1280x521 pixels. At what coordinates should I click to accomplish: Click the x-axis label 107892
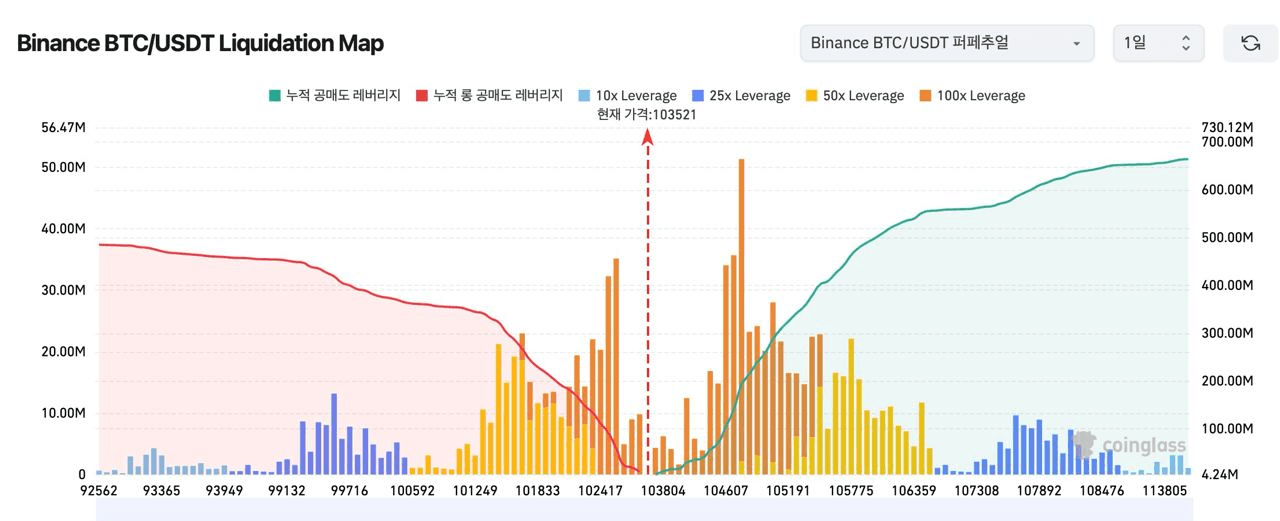point(1041,491)
